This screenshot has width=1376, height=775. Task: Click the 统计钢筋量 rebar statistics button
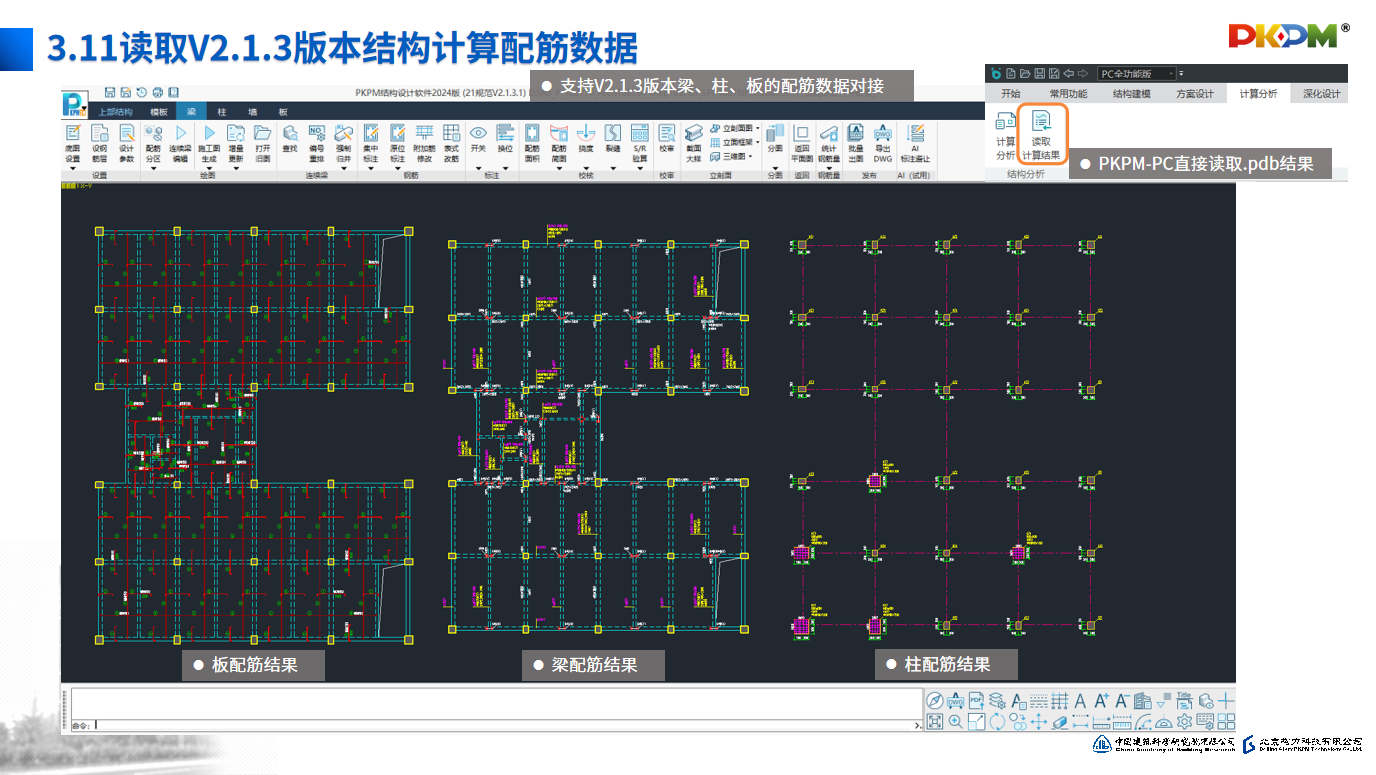coord(829,143)
